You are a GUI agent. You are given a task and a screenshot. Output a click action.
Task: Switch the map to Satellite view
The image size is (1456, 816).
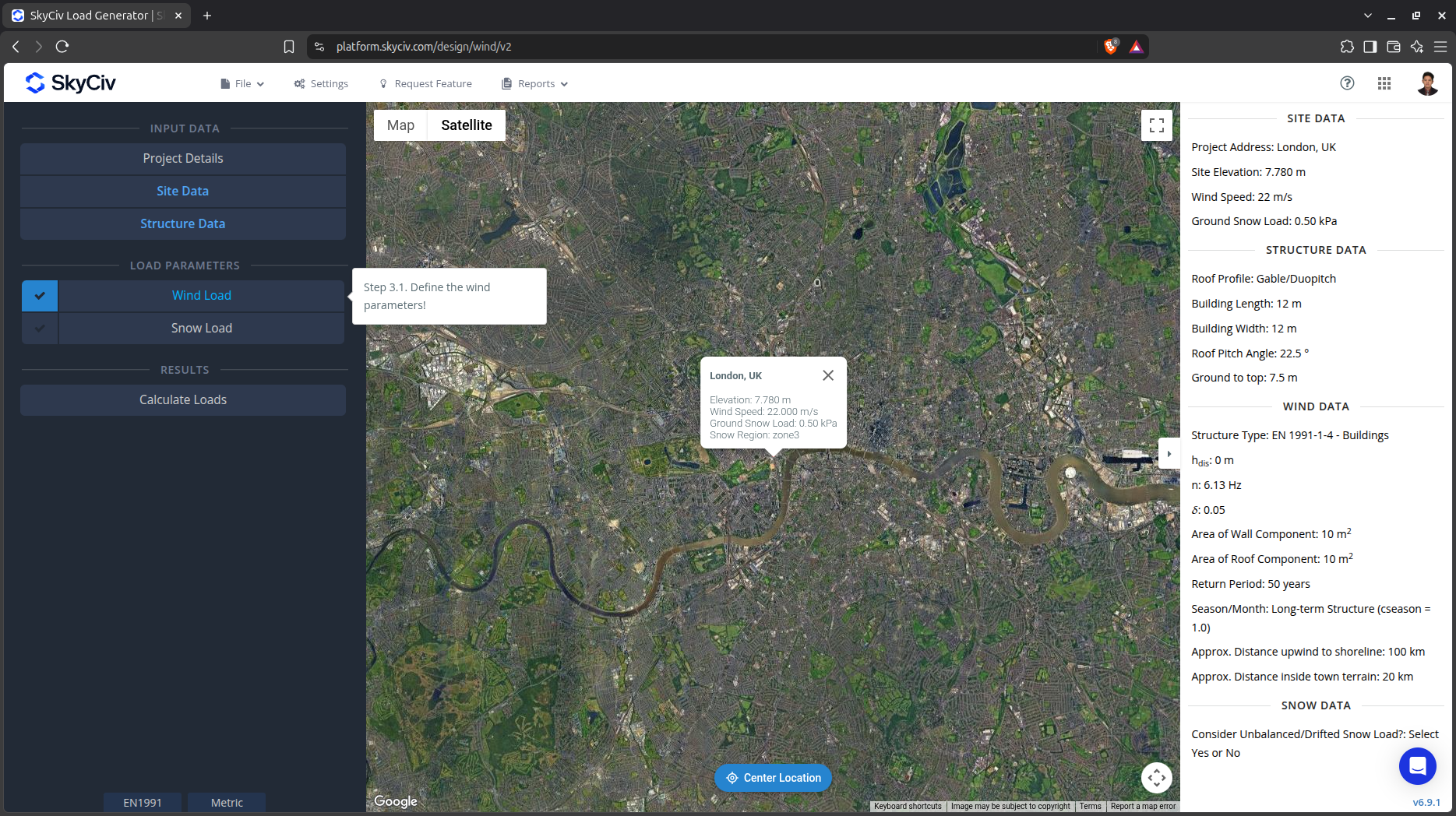coord(467,125)
